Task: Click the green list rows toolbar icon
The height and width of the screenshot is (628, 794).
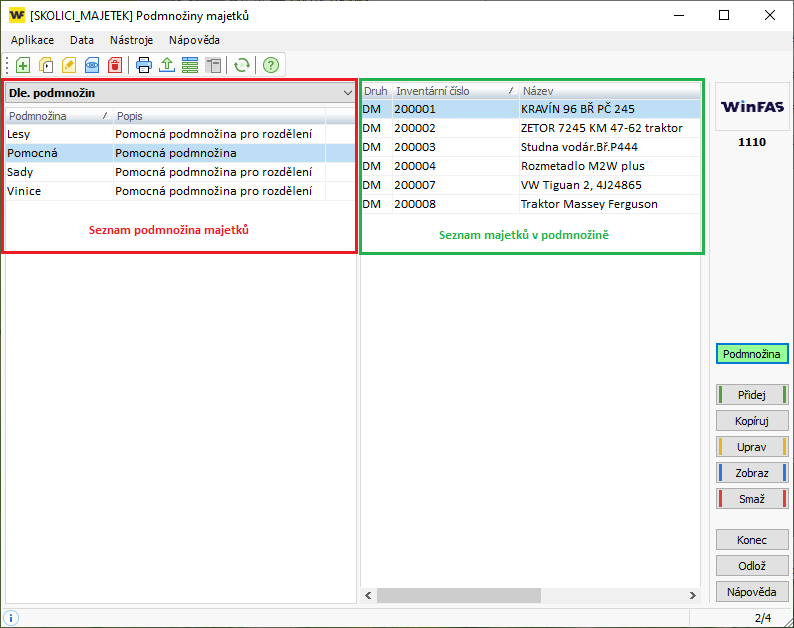Action: tap(190, 65)
